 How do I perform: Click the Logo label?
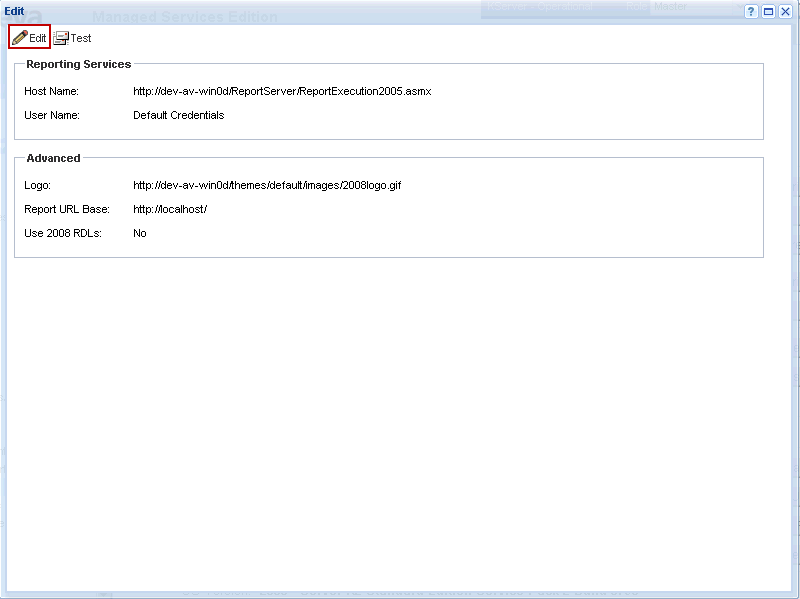click(37, 185)
